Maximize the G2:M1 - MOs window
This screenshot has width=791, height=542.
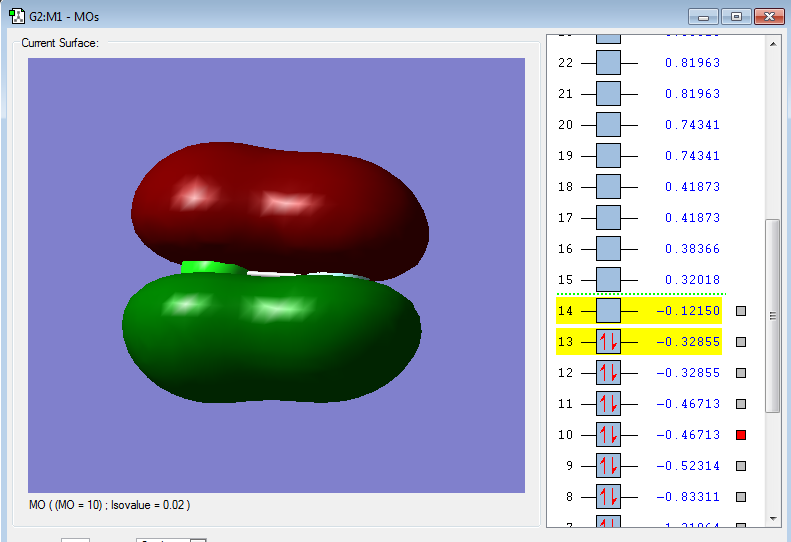coord(736,17)
